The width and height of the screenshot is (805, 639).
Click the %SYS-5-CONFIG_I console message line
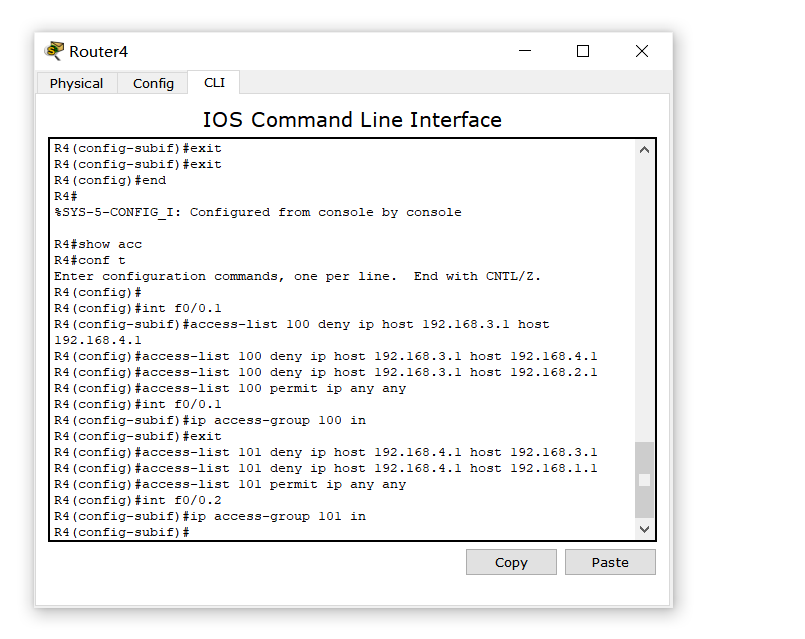[258, 212]
